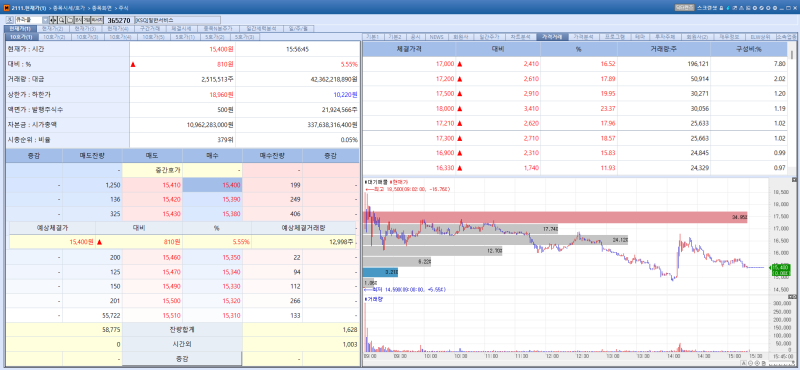Click the first round circle icon in title bar

point(755,8)
